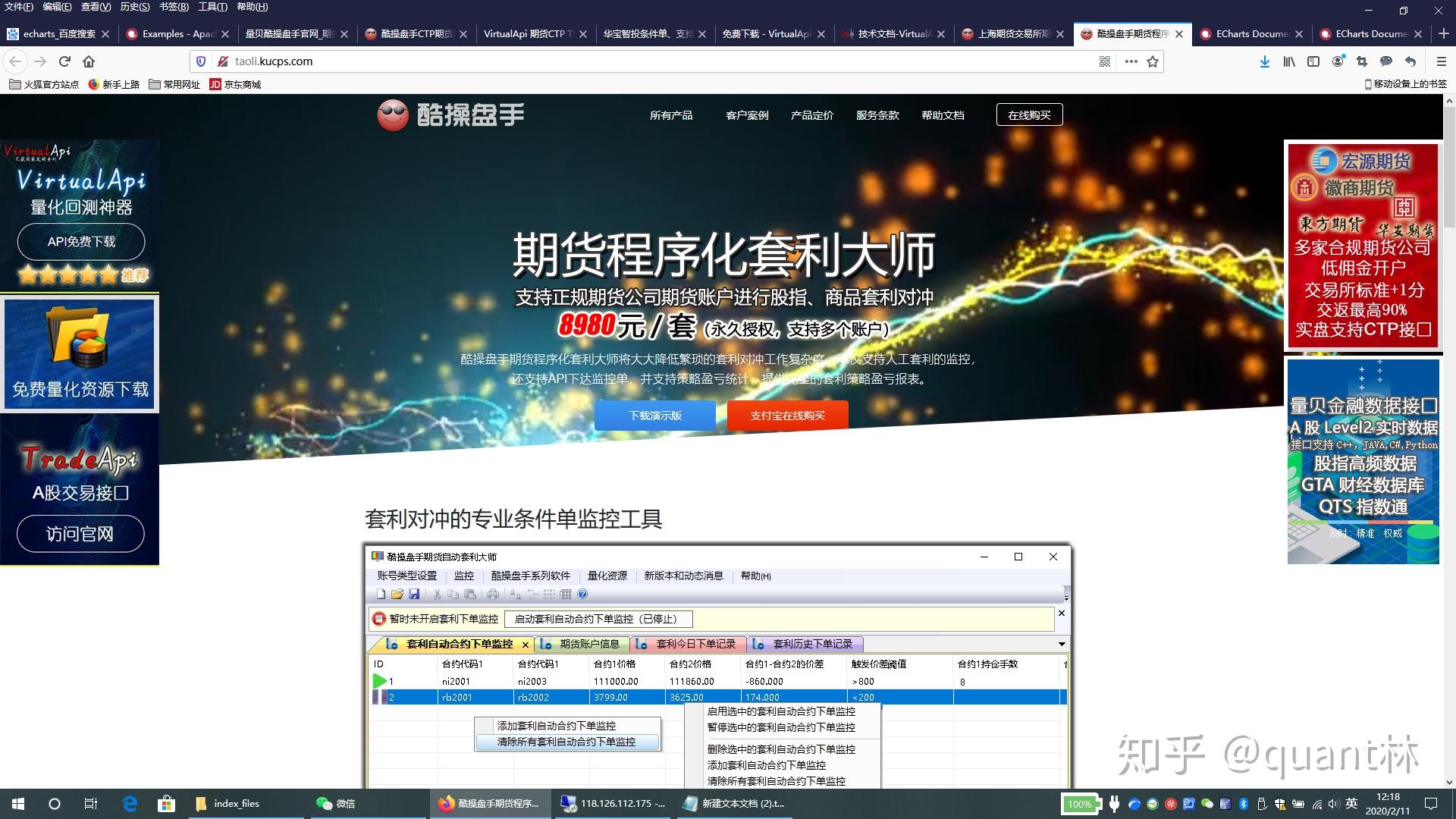
Task: Start the screenshot crop tool
Action: 1362,61
